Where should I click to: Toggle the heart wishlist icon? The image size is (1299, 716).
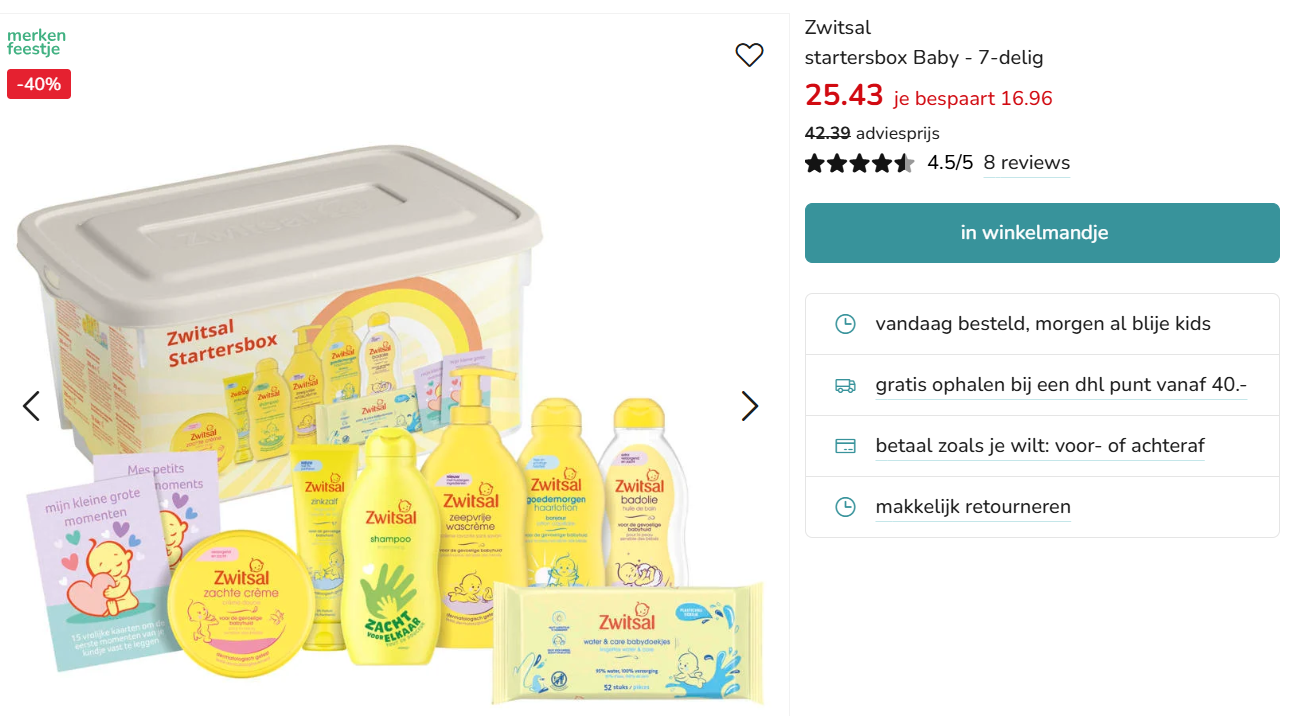(x=749, y=55)
